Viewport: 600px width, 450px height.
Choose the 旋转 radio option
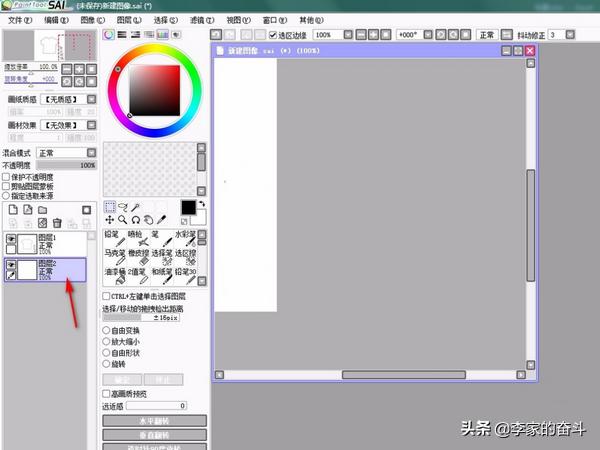pos(106,364)
